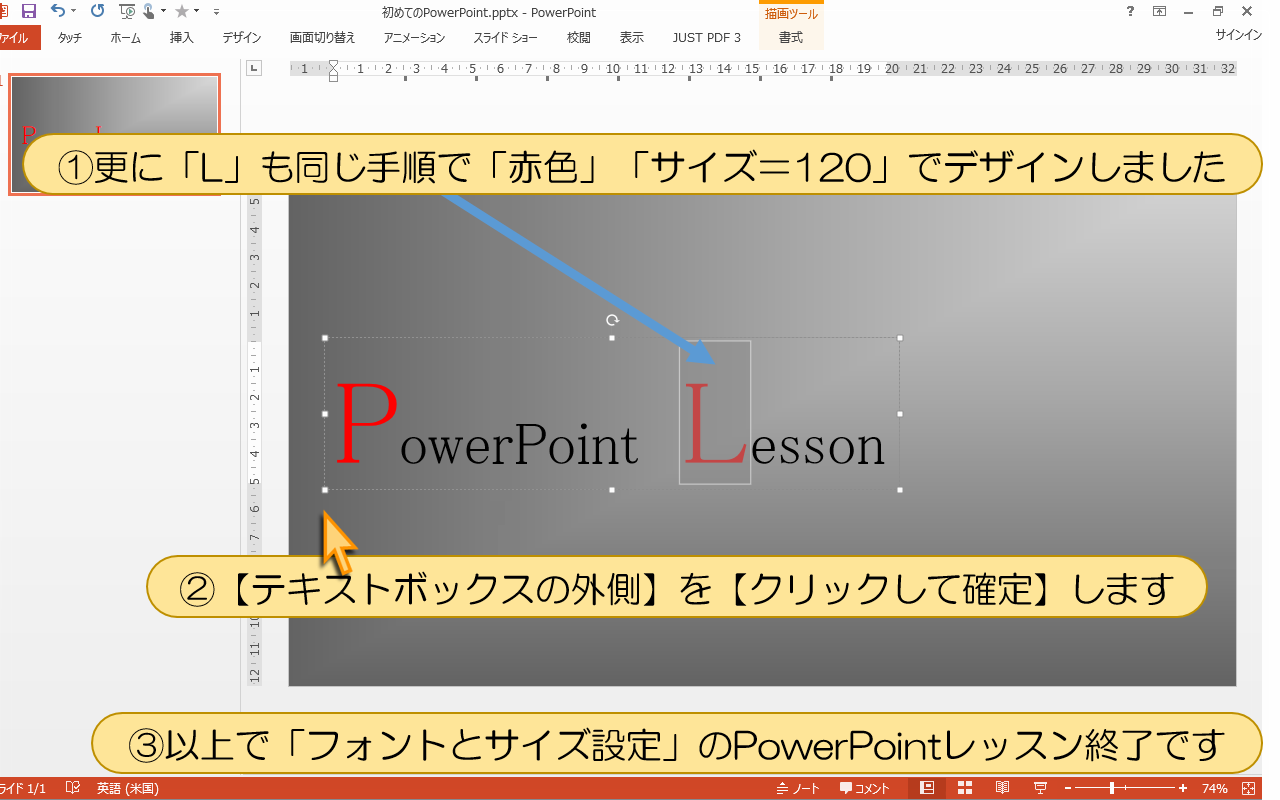Viewport: 1280px width, 800px height.
Task: Switch to 画面切り替え tab
Action: tap(322, 38)
